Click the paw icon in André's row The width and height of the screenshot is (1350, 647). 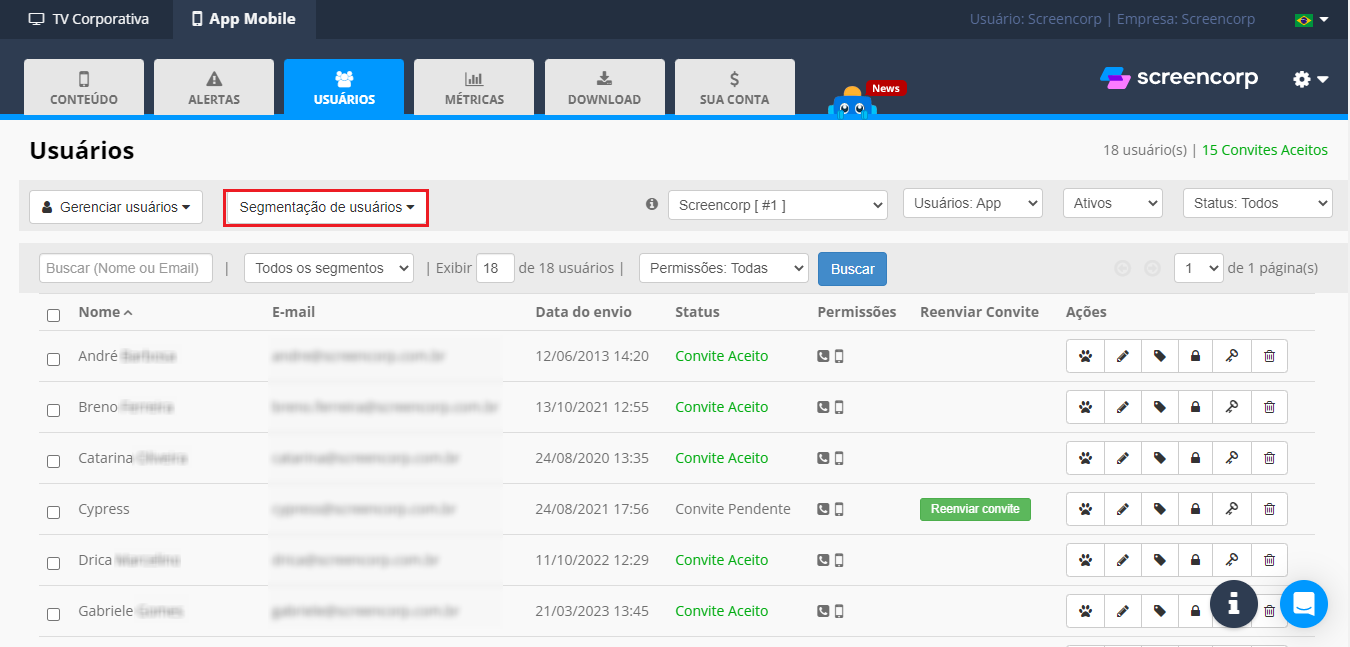pos(1085,356)
